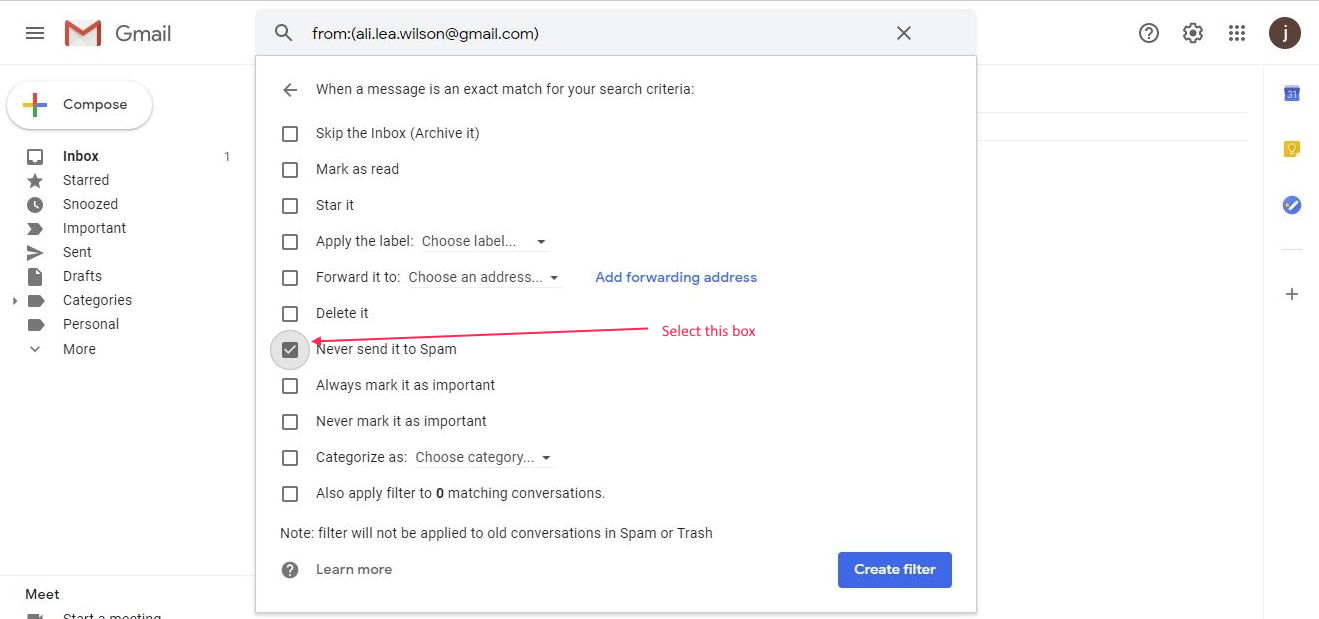Uncheck Never send it to Spam
Screen dimensions: 1319x619
point(290,350)
